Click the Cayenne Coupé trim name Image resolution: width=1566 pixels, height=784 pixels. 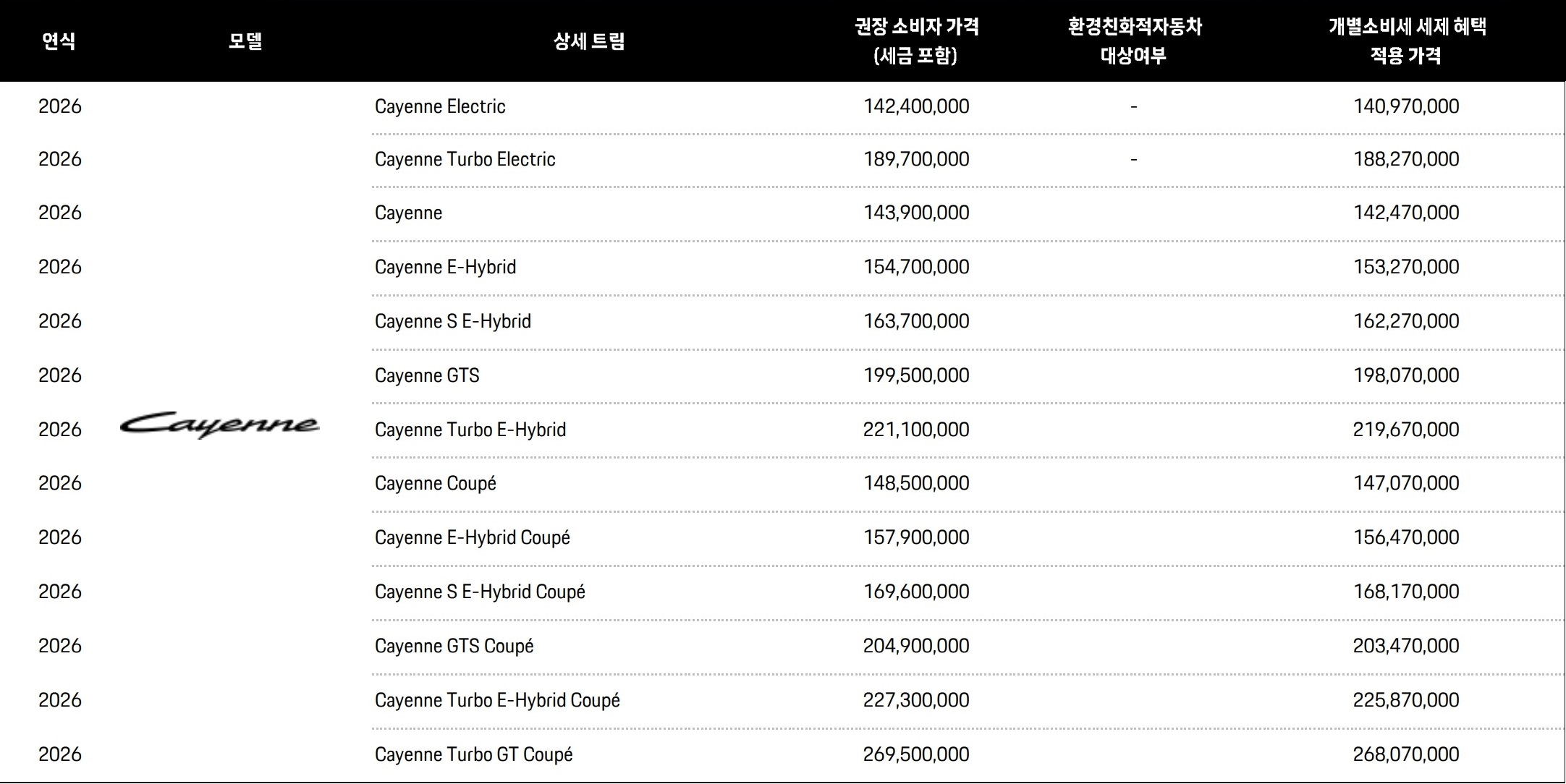[435, 483]
